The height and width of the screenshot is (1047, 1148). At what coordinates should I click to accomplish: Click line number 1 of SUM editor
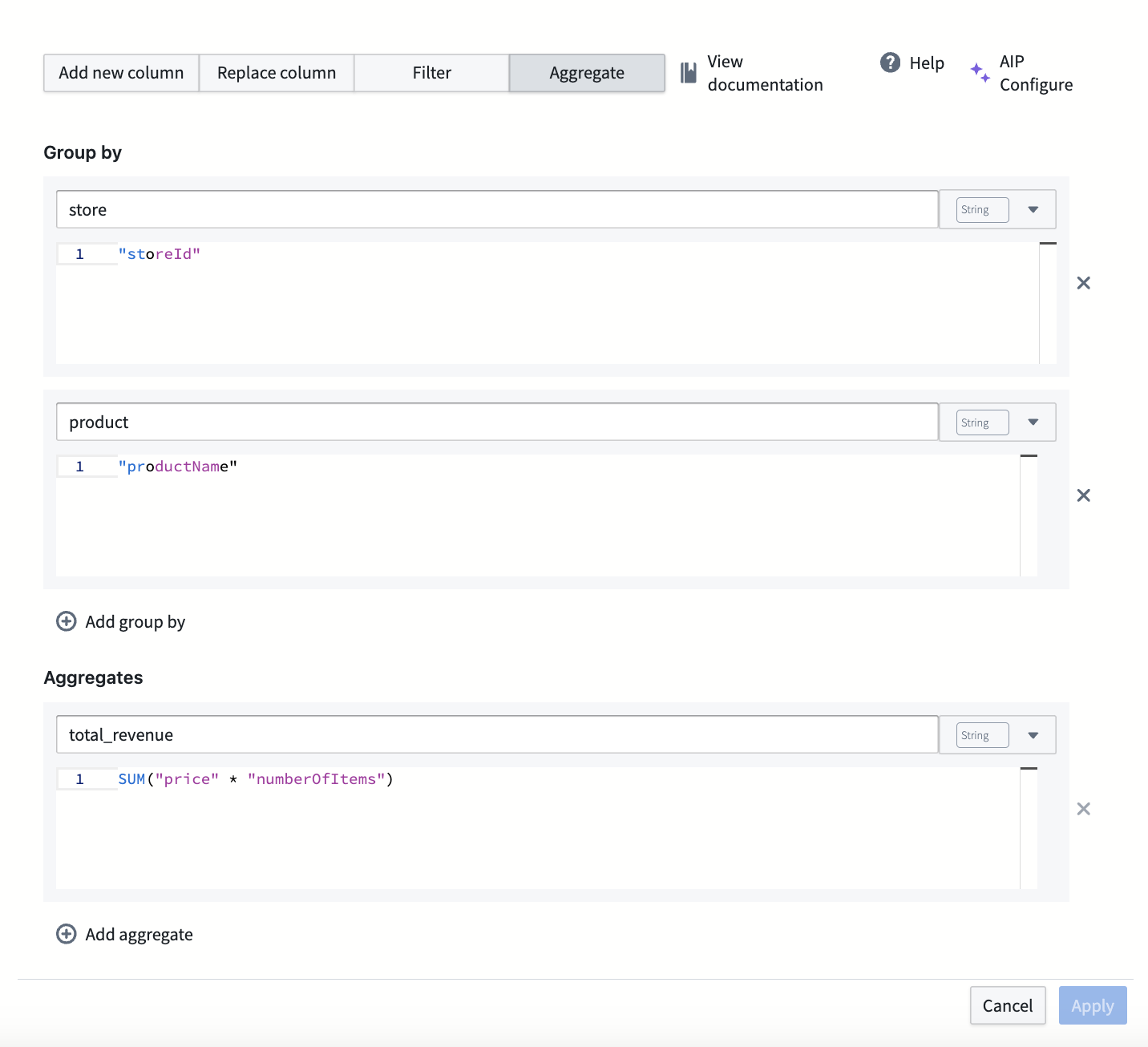pyautogui.click(x=80, y=779)
